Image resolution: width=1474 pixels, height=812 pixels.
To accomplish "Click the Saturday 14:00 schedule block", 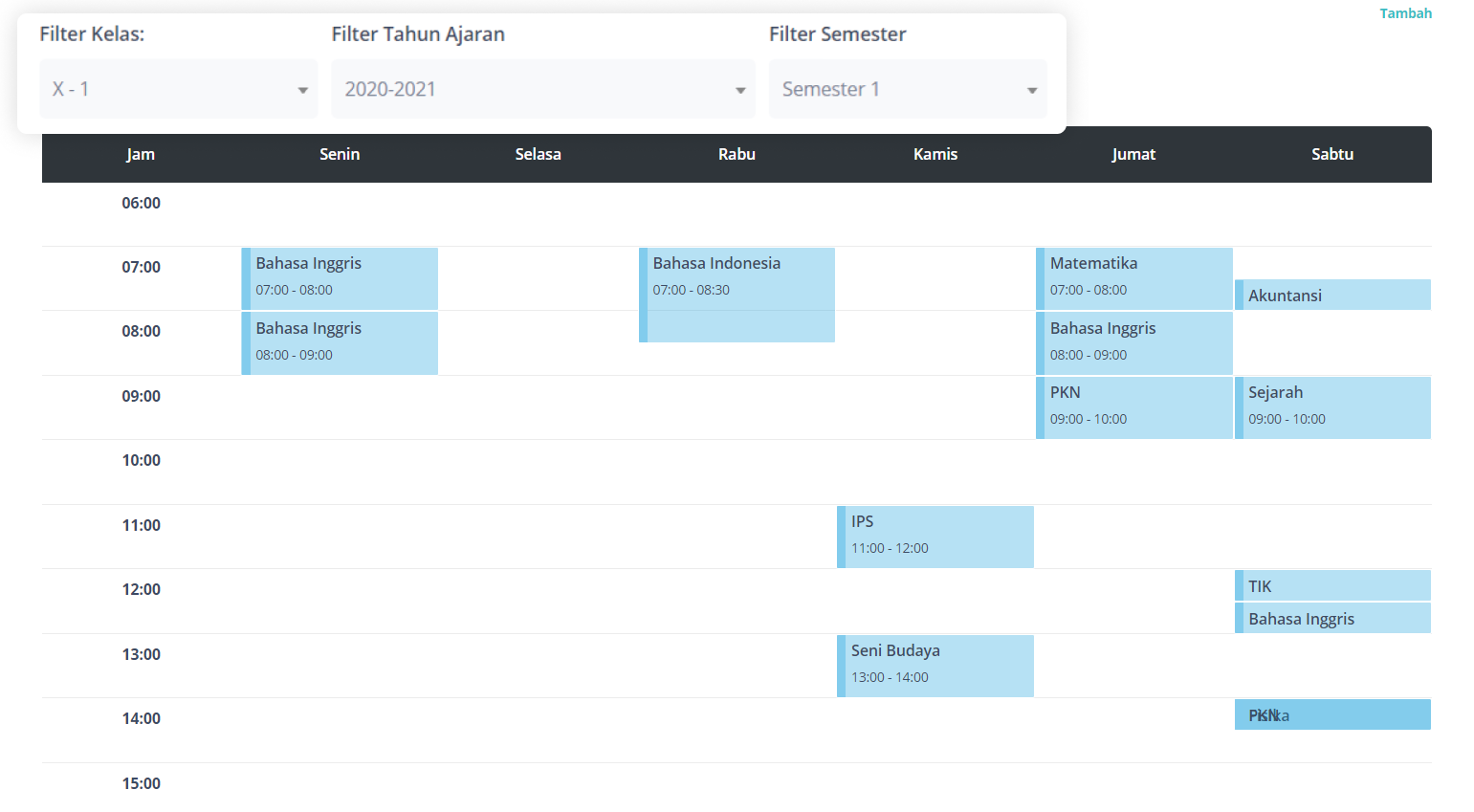I will tap(1332, 714).
